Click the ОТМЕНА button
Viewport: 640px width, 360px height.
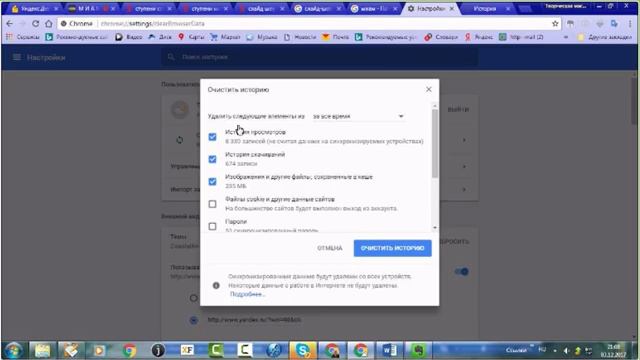click(330, 248)
